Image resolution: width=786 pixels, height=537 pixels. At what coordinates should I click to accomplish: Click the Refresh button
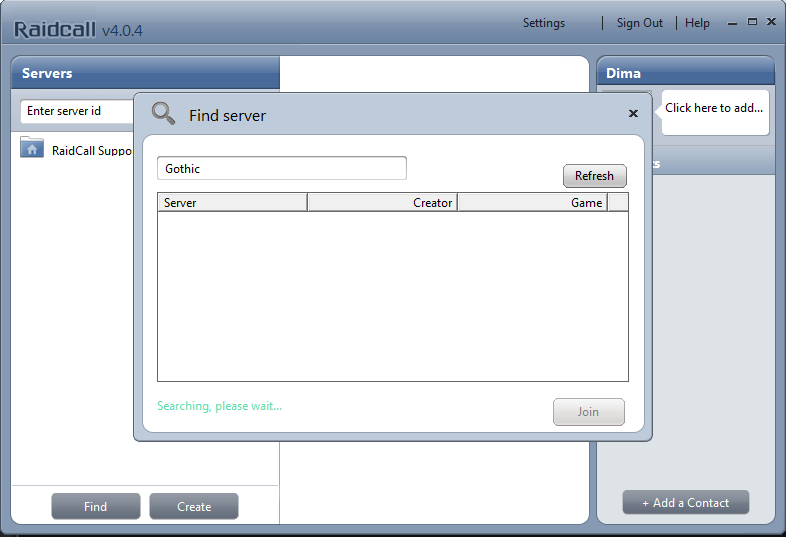coord(595,176)
